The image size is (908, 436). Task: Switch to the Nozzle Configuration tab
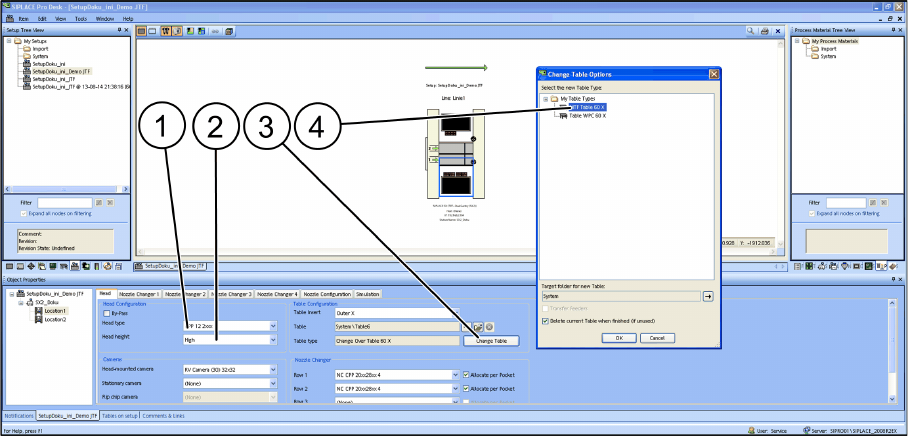tap(327, 294)
